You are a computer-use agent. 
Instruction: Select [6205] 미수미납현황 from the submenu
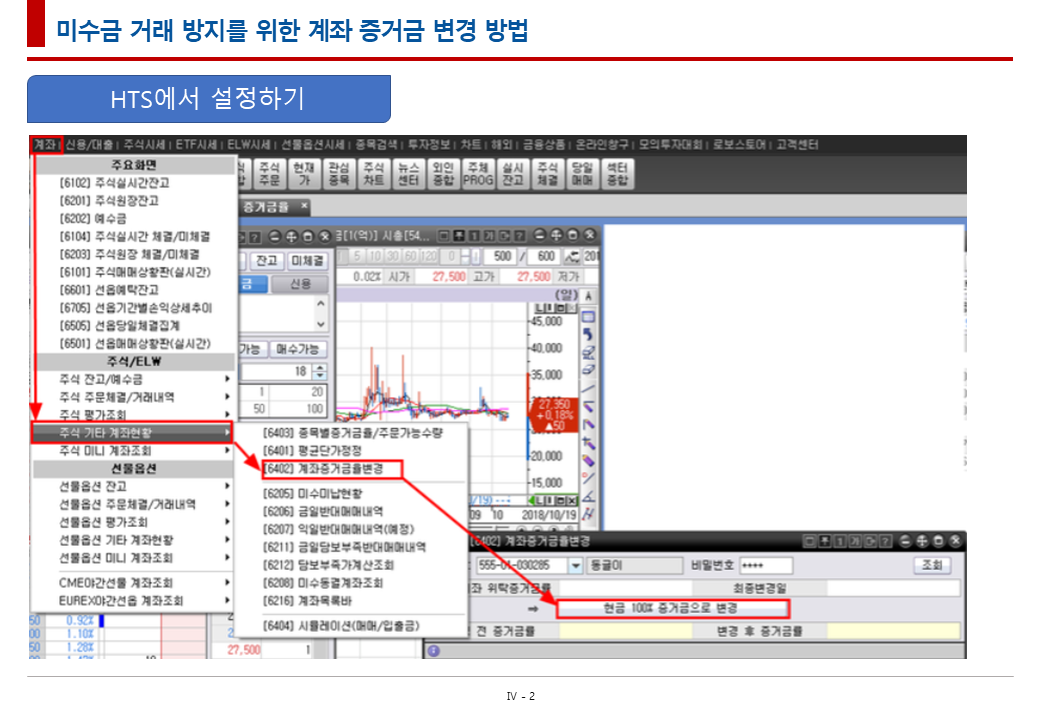coord(313,493)
